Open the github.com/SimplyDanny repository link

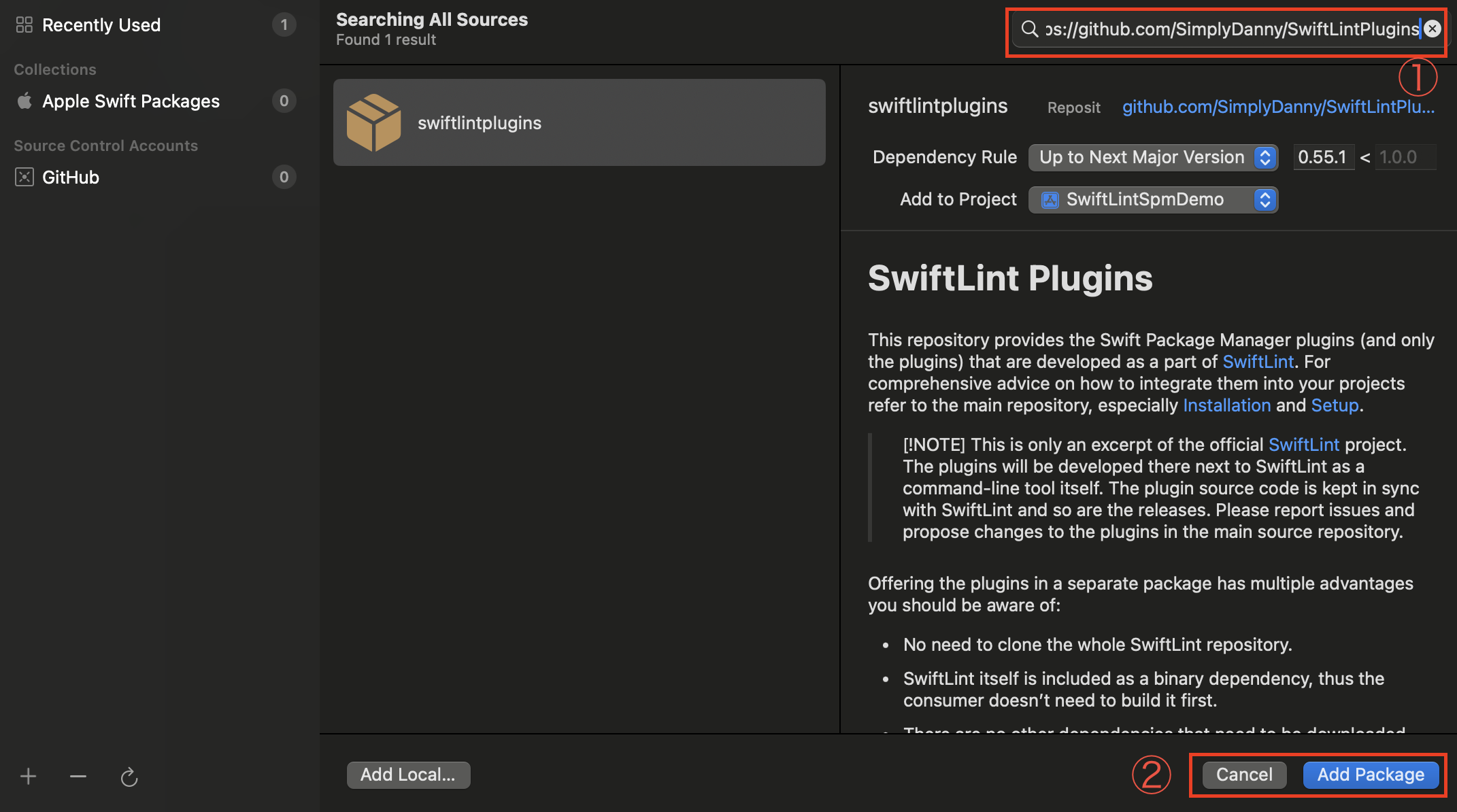(x=1278, y=107)
